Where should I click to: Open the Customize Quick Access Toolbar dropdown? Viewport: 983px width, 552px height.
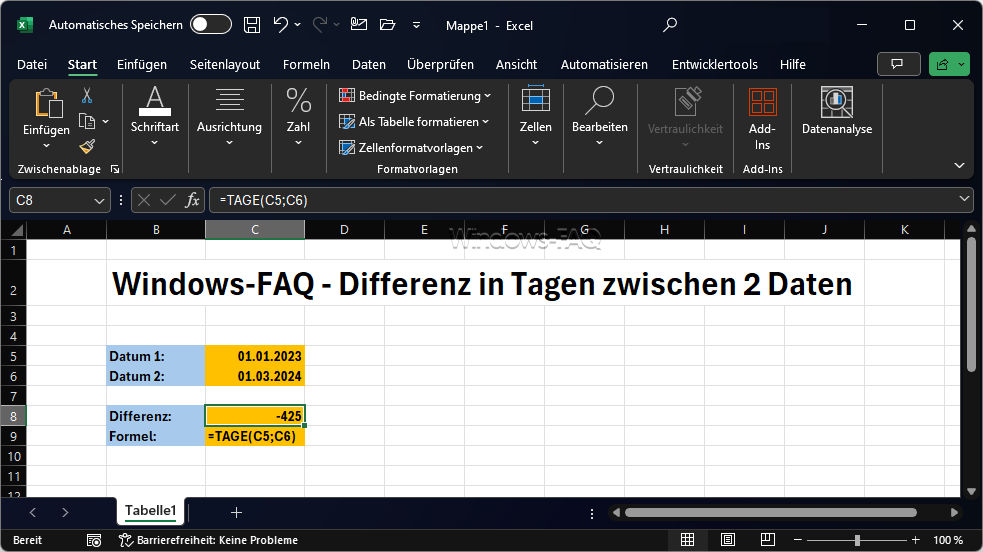pos(416,25)
